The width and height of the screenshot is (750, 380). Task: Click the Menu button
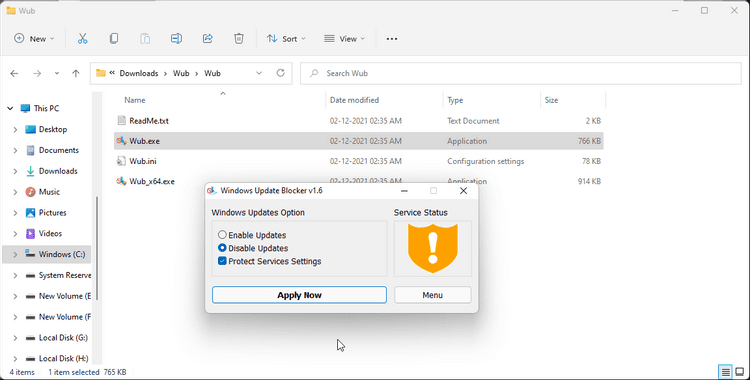coord(432,295)
